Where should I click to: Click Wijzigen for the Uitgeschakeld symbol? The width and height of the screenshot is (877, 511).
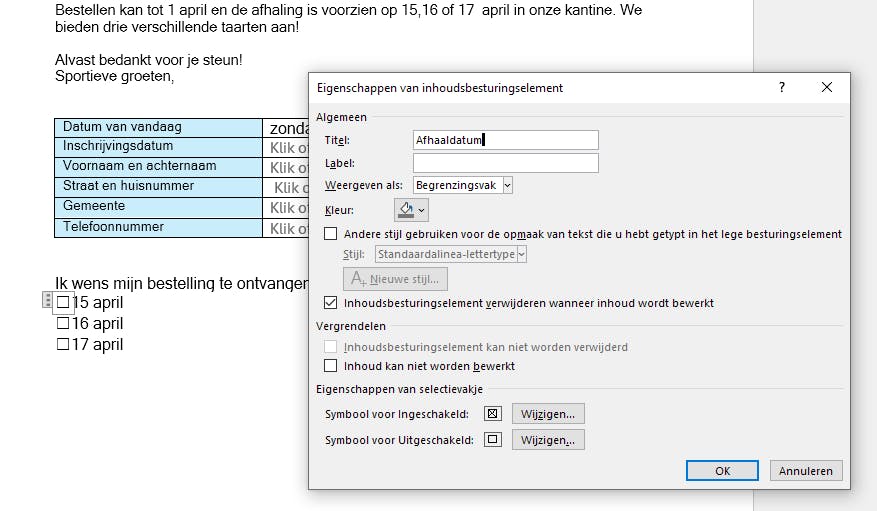(x=548, y=440)
